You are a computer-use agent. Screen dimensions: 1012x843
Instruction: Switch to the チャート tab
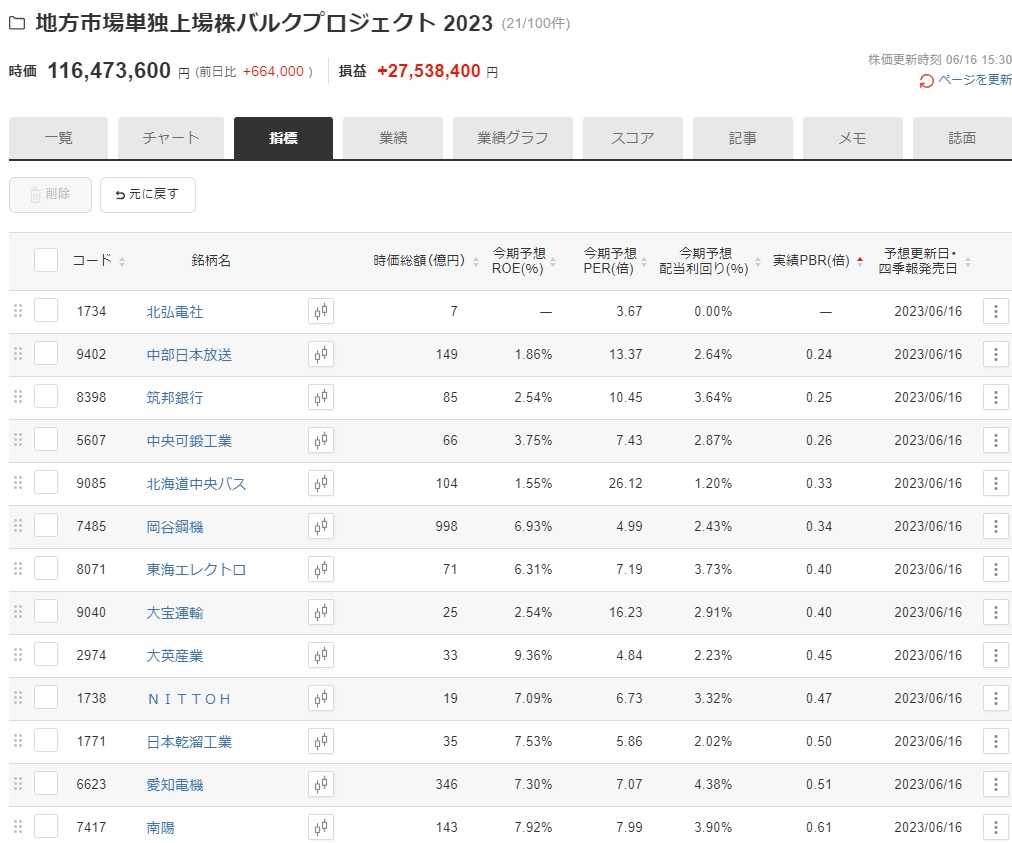(x=171, y=139)
